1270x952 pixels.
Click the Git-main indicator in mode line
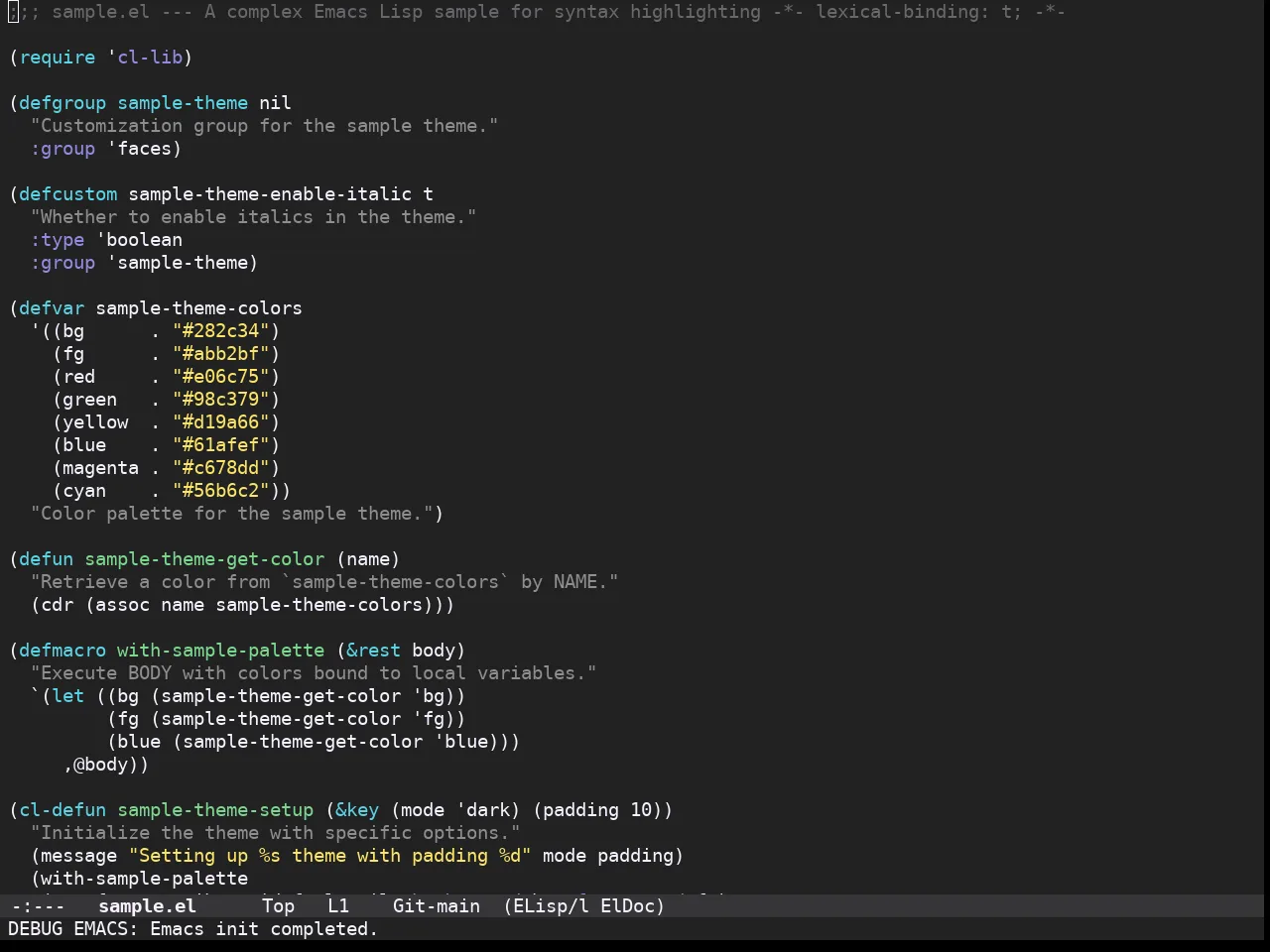[437, 905]
